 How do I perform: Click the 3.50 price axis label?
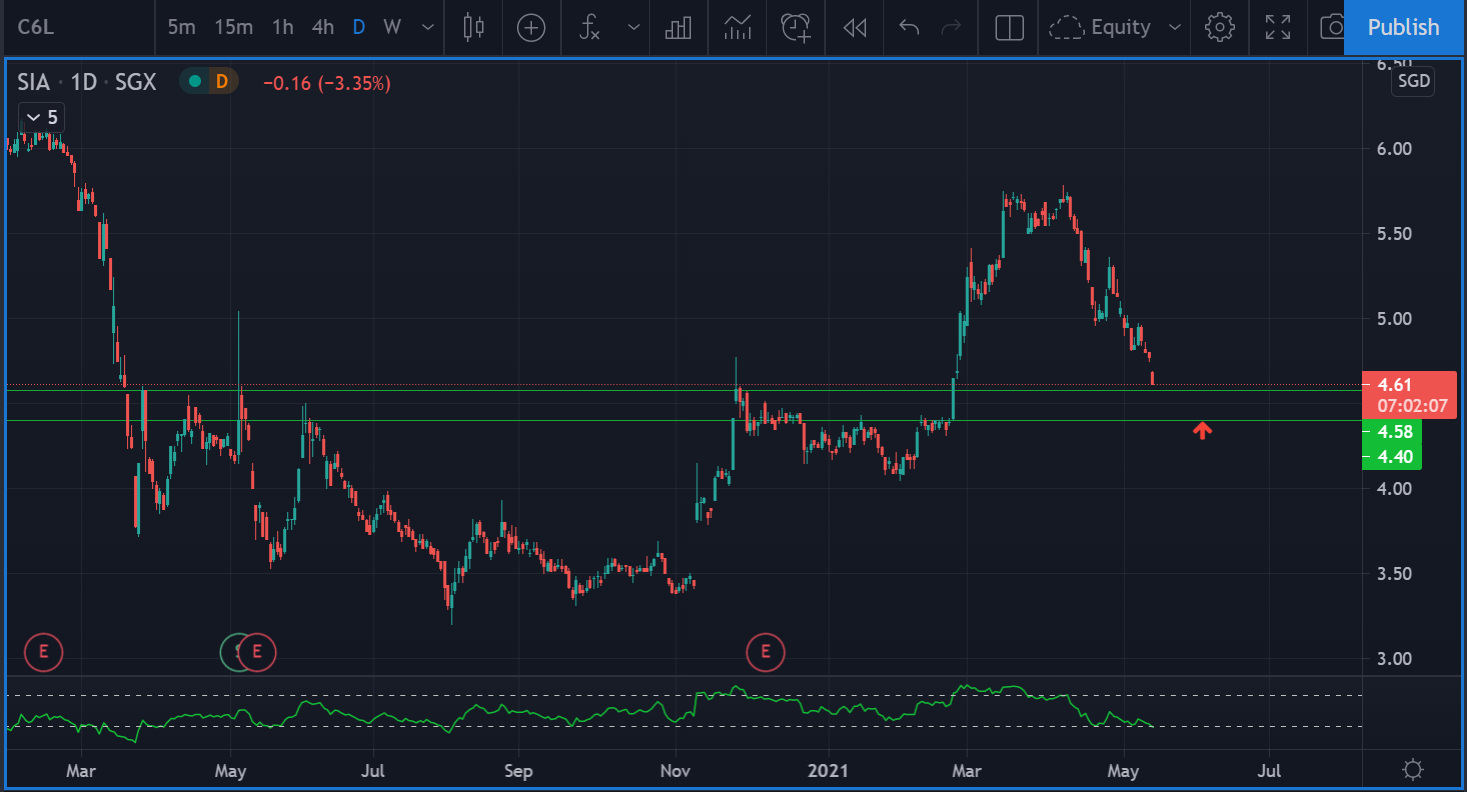point(1393,573)
